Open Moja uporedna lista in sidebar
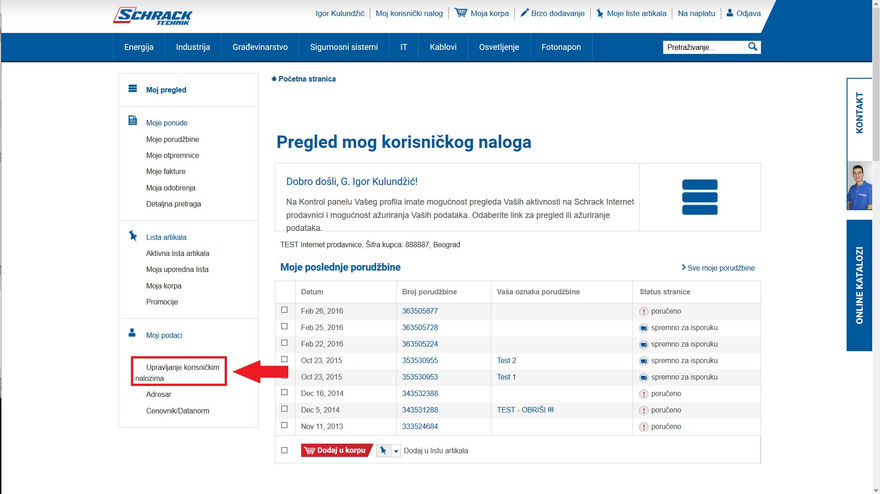Image resolution: width=880 pixels, height=494 pixels. 177,269
